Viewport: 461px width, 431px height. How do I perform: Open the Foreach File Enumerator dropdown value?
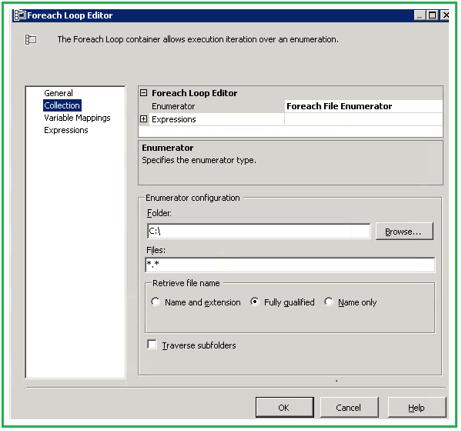tap(364, 106)
